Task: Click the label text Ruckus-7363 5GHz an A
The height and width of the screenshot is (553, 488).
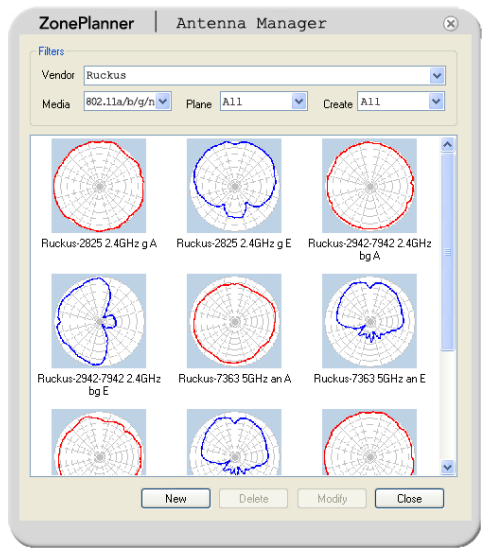Action: (234, 379)
